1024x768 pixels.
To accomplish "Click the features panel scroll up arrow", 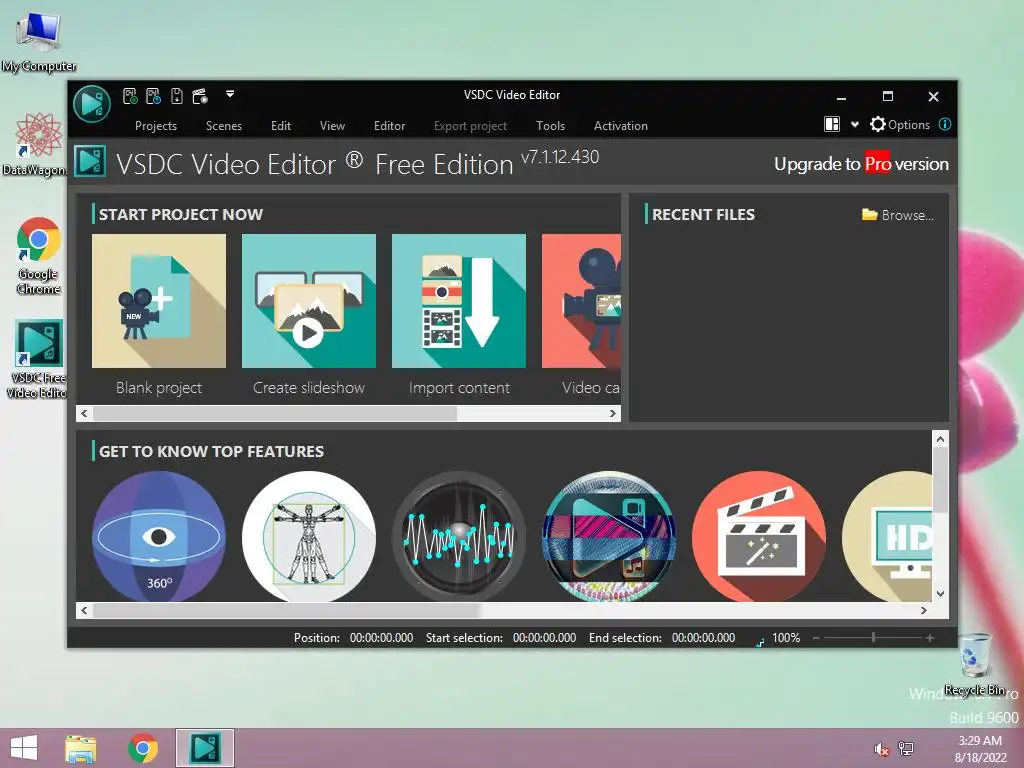I will pyautogui.click(x=940, y=439).
